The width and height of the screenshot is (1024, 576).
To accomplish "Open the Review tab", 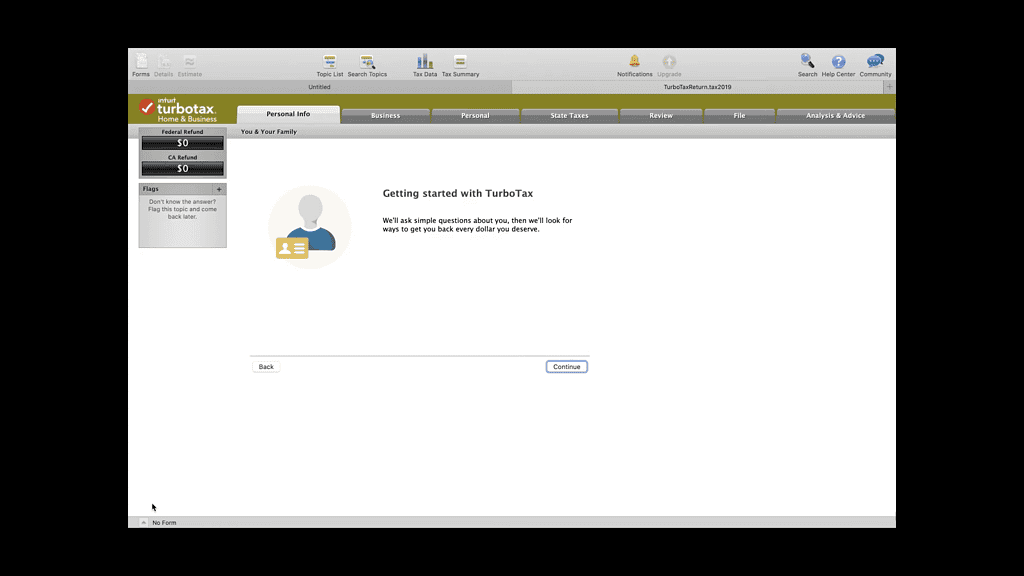I will [x=661, y=116].
